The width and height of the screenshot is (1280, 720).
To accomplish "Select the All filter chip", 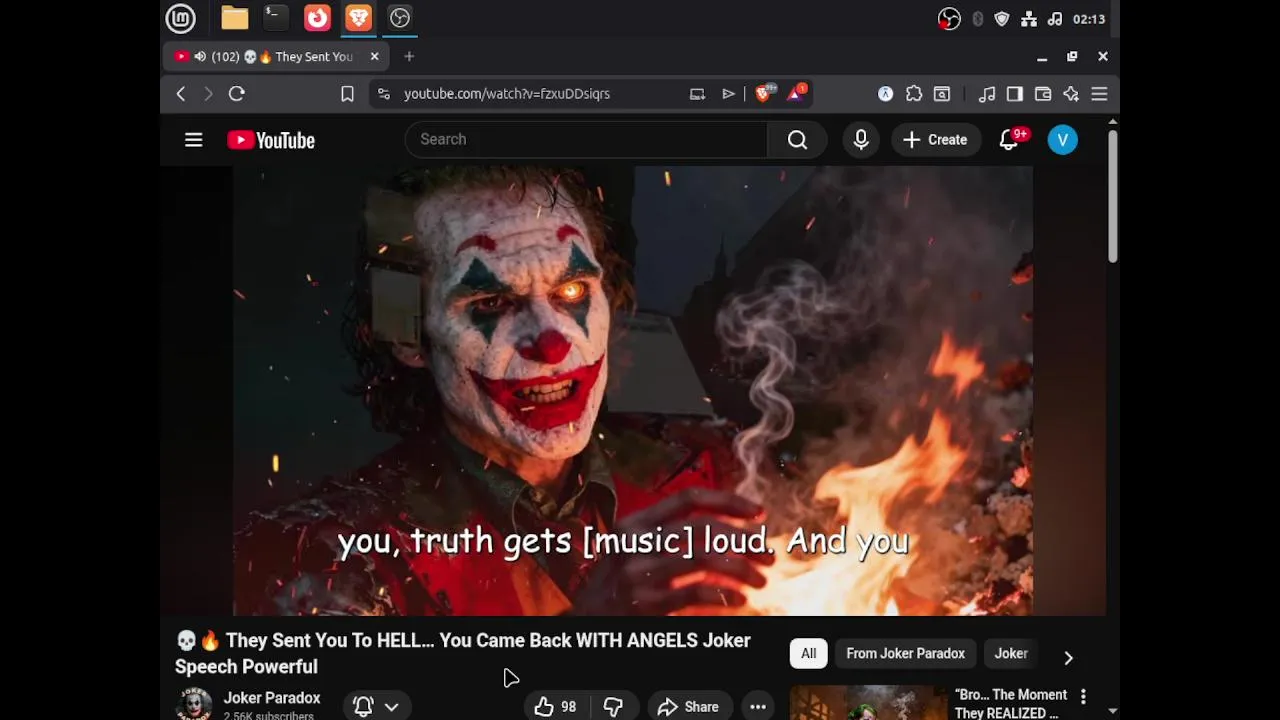I will [x=808, y=654].
